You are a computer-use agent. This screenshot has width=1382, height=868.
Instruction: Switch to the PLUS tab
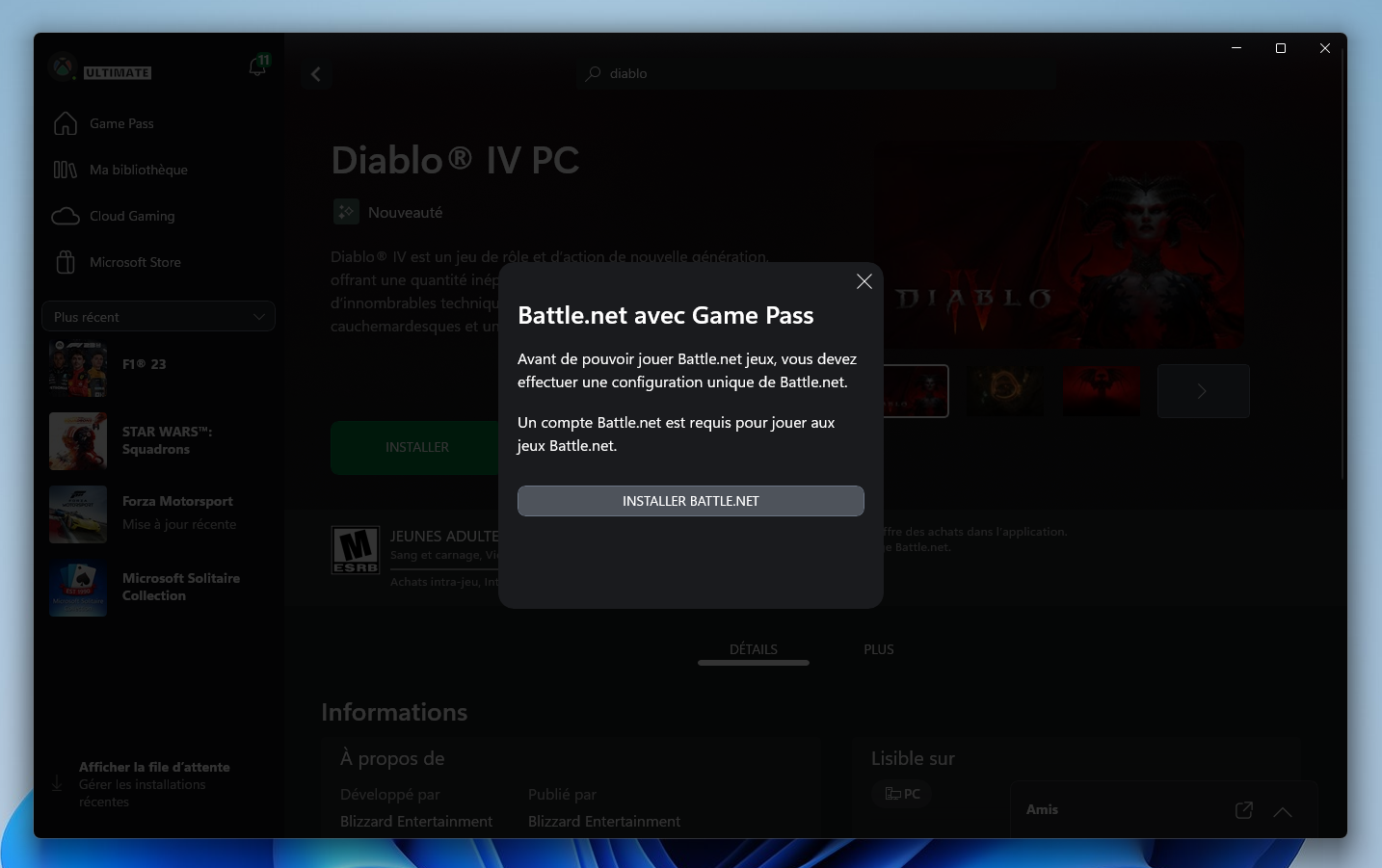879,649
